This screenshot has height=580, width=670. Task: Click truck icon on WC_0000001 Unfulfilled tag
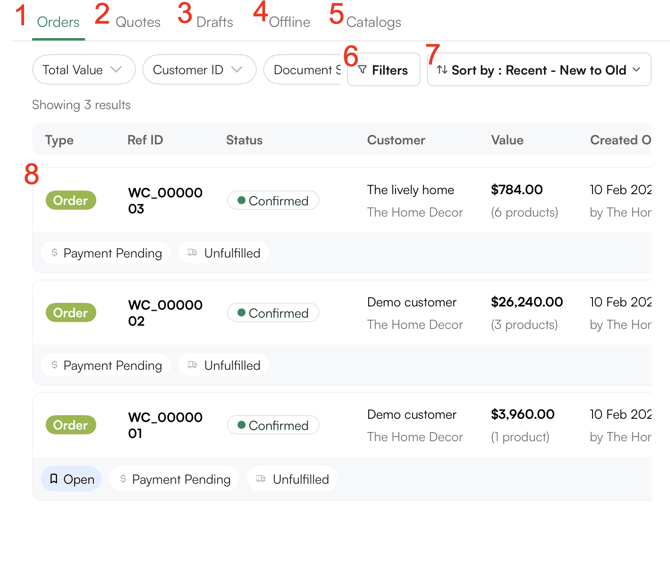coord(260,479)
